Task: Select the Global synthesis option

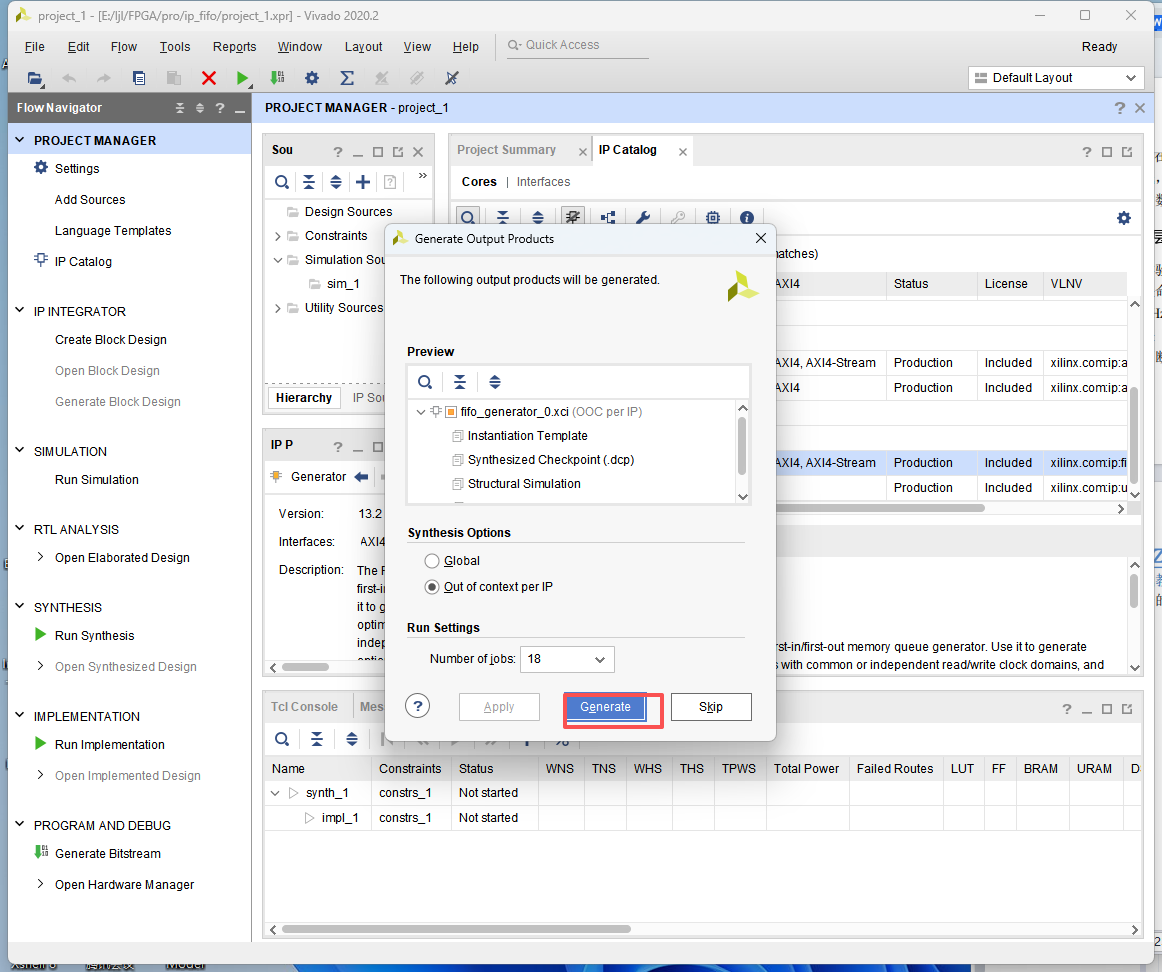Action: pos(432,561)
